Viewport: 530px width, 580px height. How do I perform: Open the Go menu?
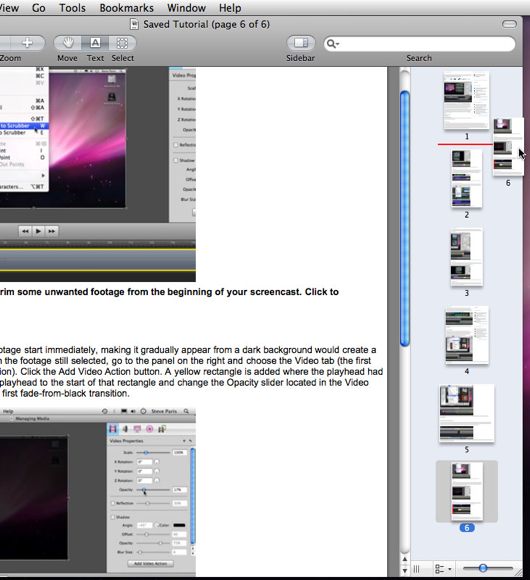tap(39, 8)
